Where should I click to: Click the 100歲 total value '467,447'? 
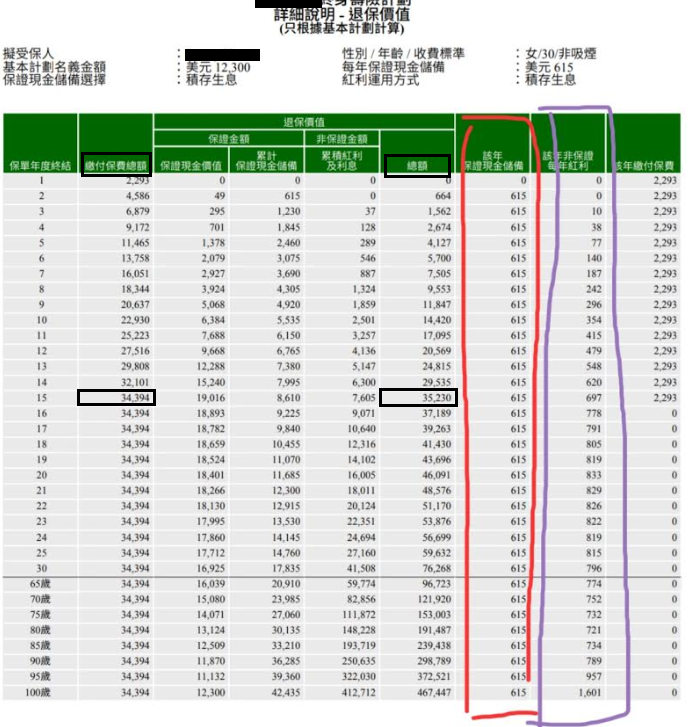434,692
